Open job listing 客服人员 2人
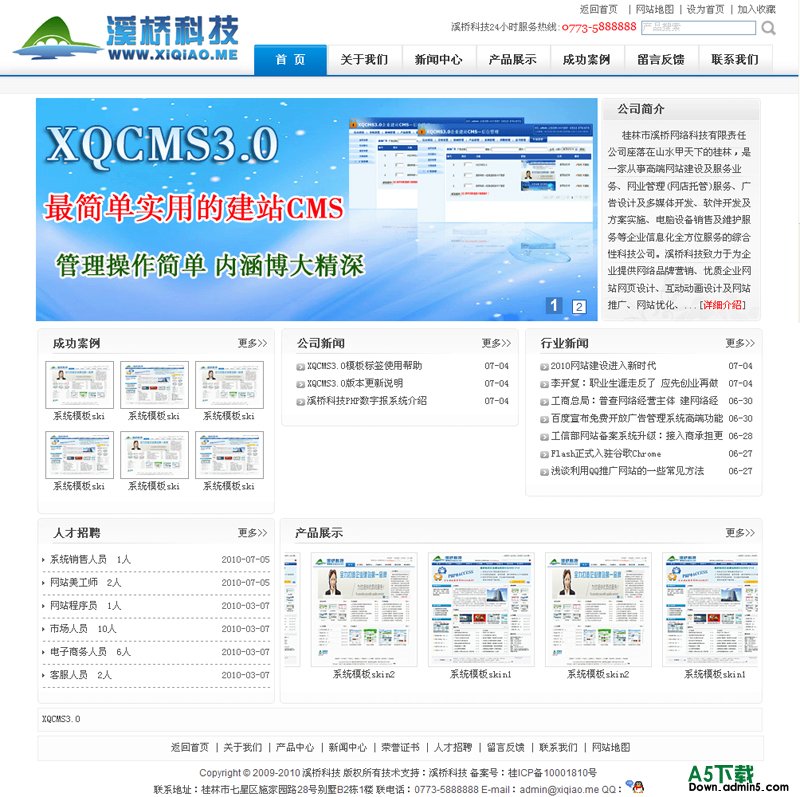The image size is (800, 797). [80, 675]
